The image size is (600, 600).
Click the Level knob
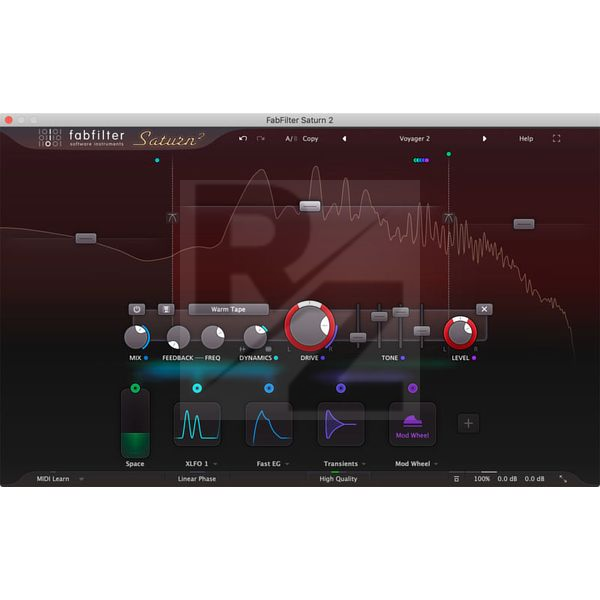pyautogui.click(x=460, y=333)
